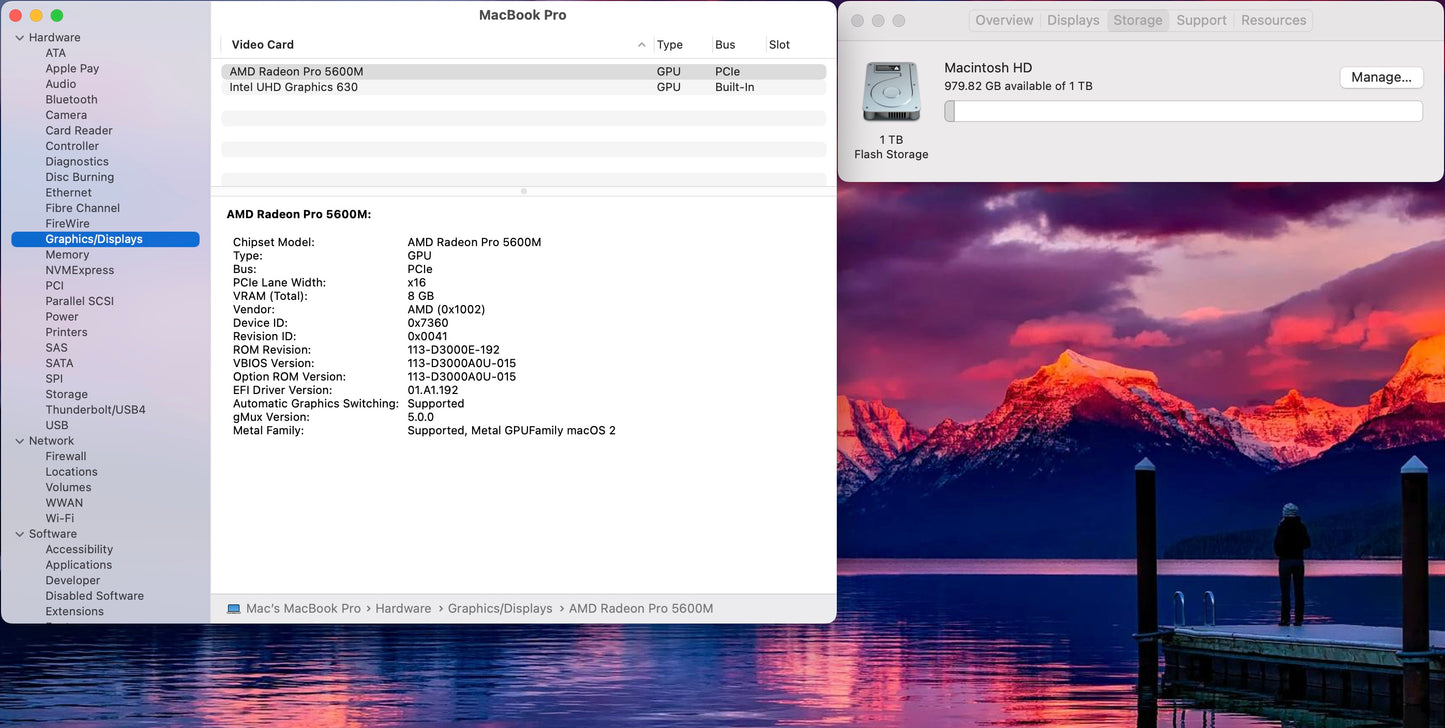
Task: Select Bluetooth in the Hardware sidebar
Action: (x=71, y=99)
